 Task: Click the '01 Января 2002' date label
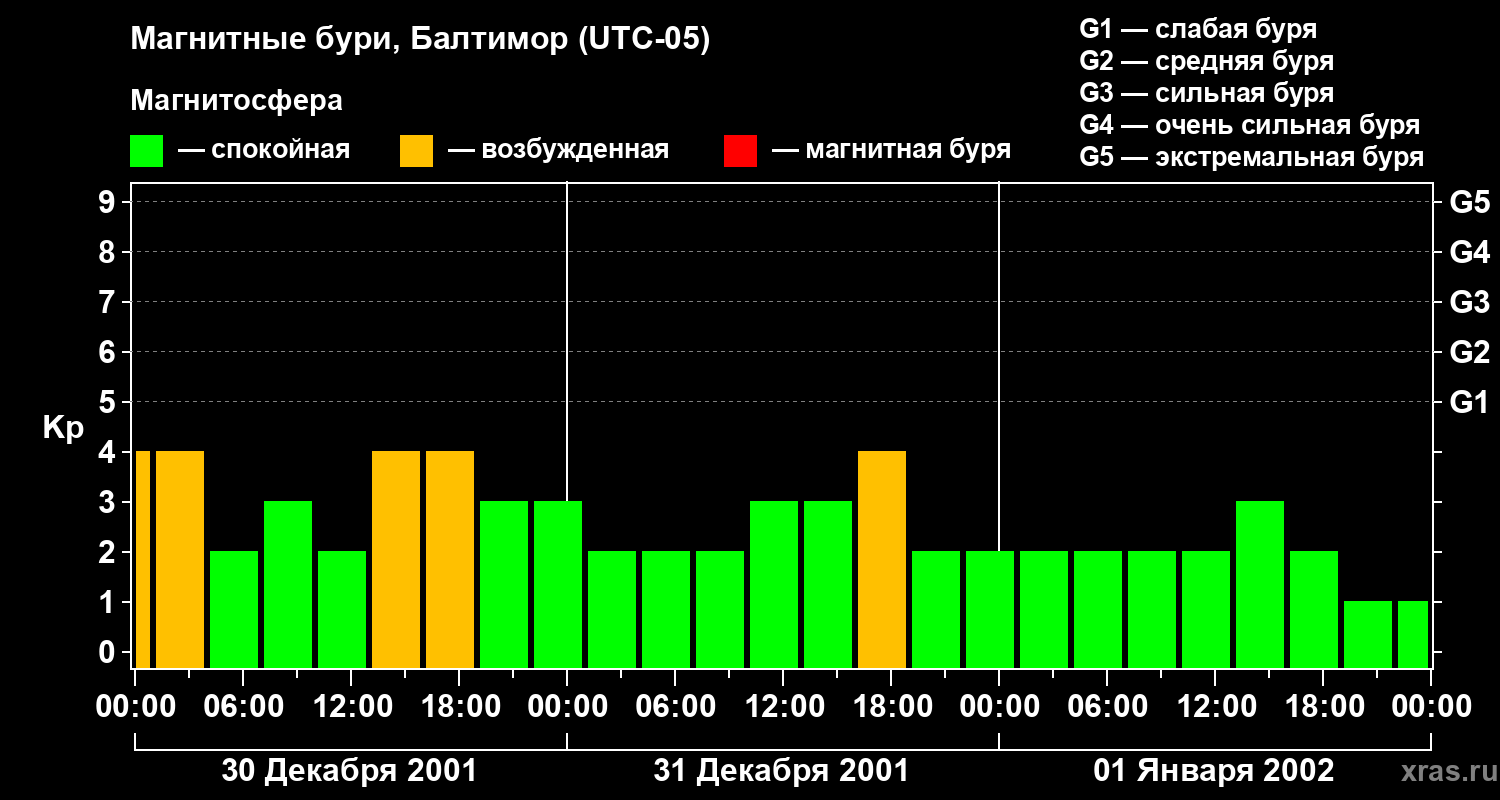tap(1213, 771)
